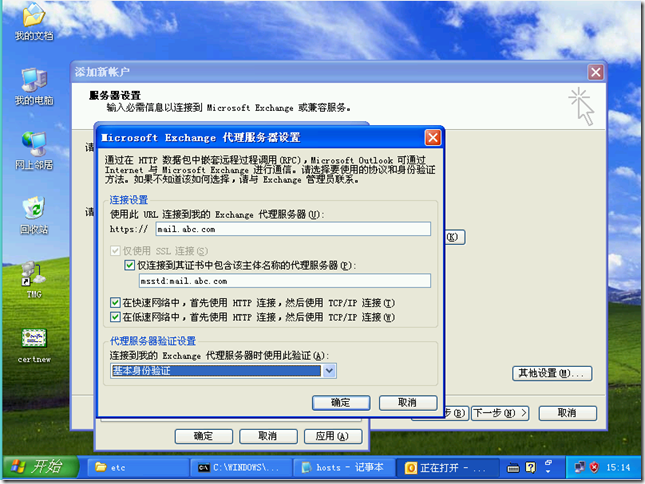Click OK in the proxy settings dialog
Screen dimensions: 645x484
[x=341, y=403]
